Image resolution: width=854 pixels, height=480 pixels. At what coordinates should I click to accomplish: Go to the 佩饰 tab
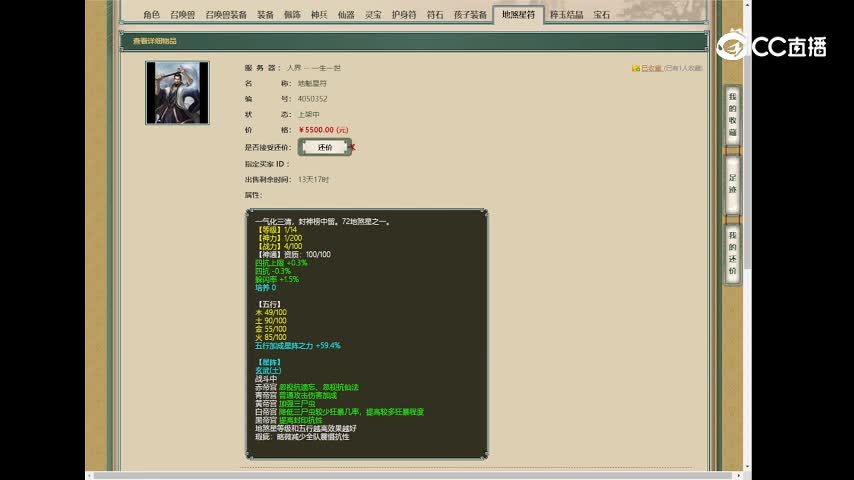pyautogui.click(x=292, y=15)
